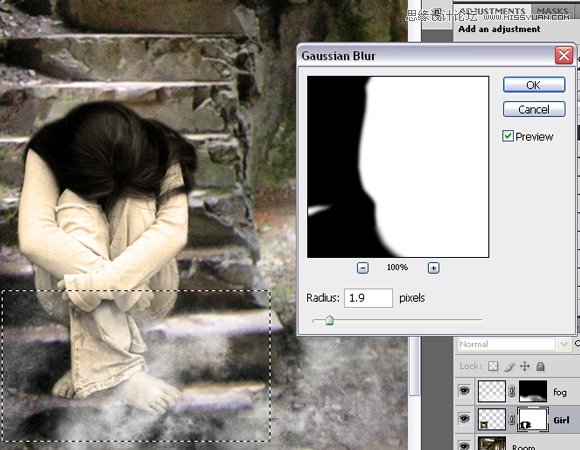The image size is (580, 450).
Task: Toggle the Preview checkbox
Action: pyautogui.click(x=508, y=136)
